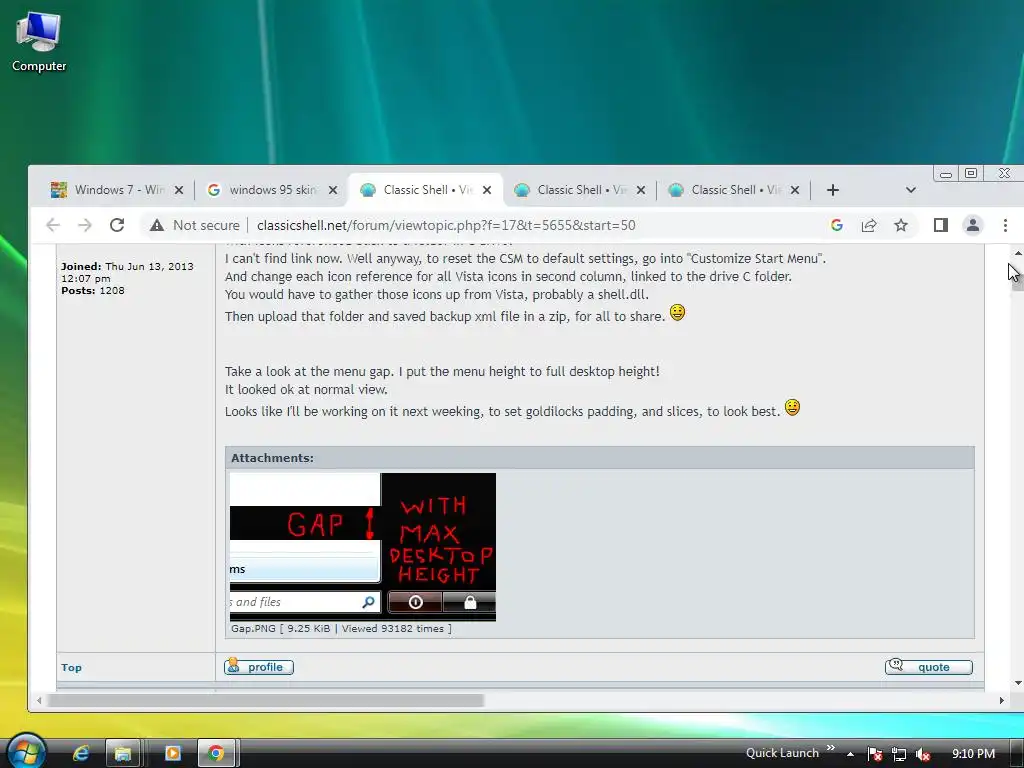Switch to the windows 95 skin tab
The height and width of the screenshot is (768, 1024).
pos(265,190)
